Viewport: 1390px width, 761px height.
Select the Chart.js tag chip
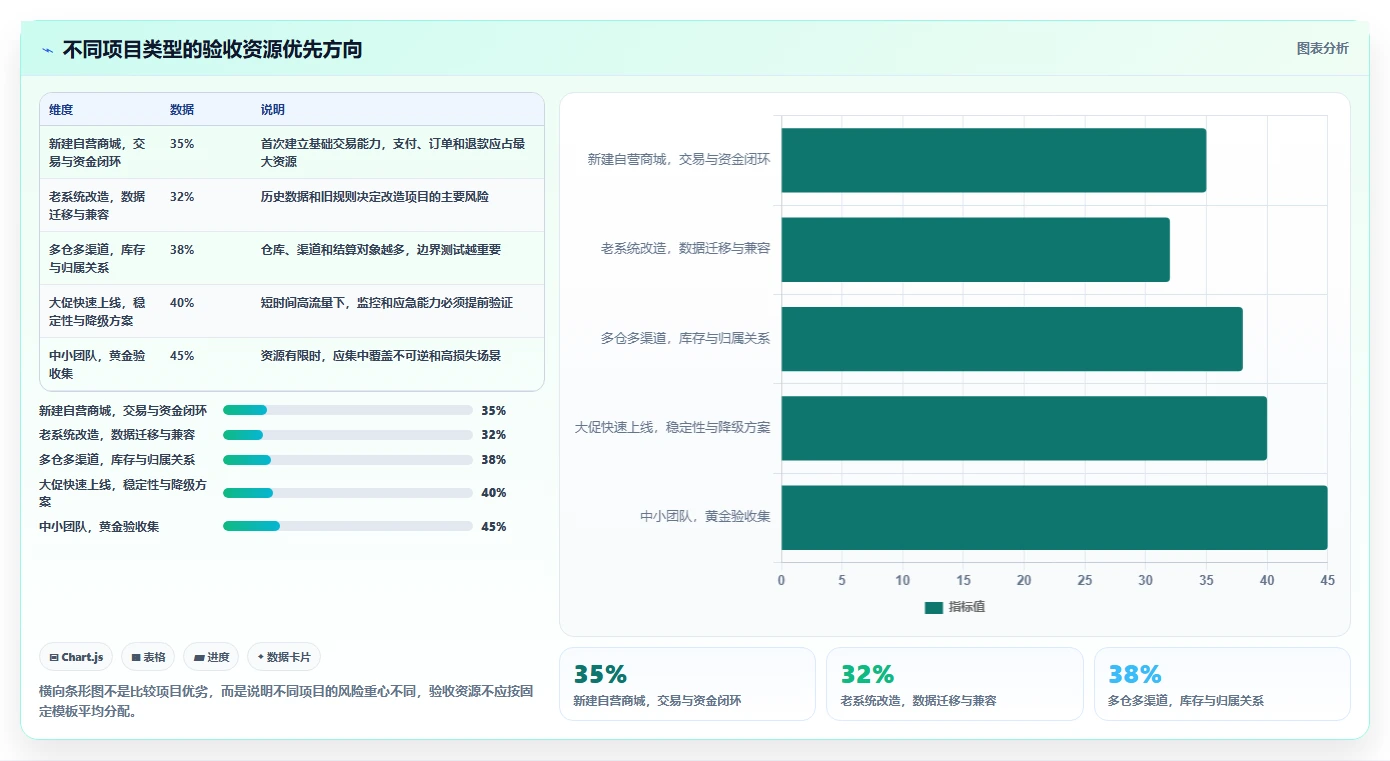tap(77, 657)
